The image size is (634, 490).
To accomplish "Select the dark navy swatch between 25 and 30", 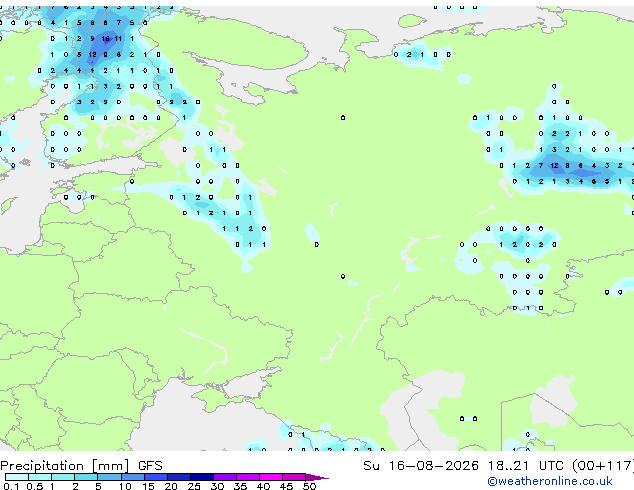I will point(201,477).
